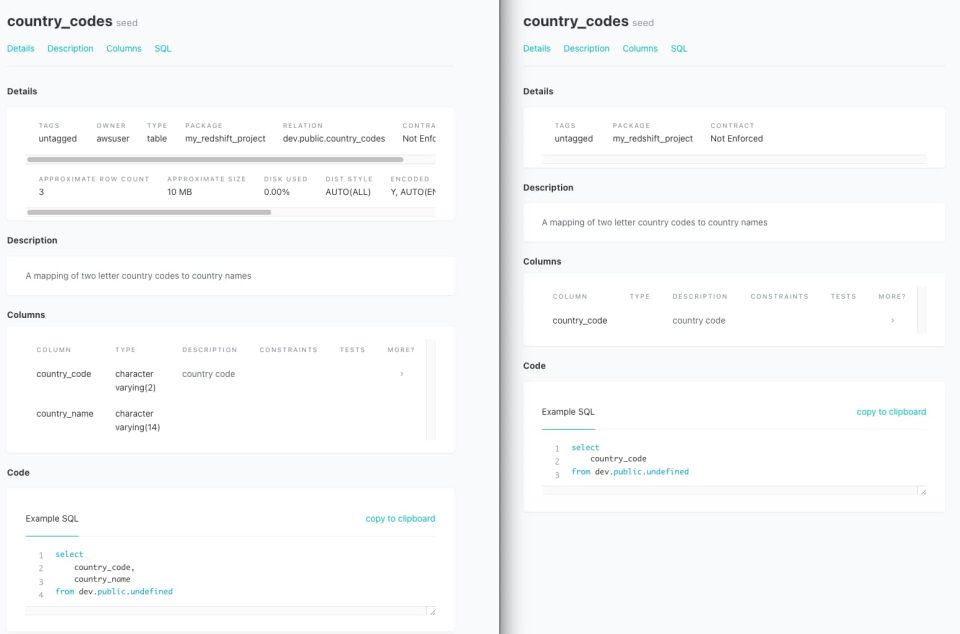
Task: Go to Description tab in right pane
Action: [586, 48]
